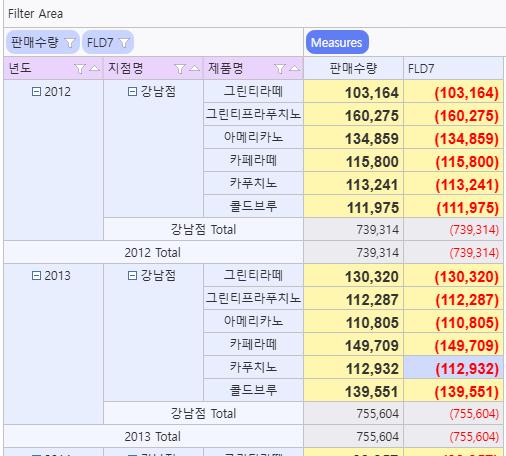This screenshot has height=456, width=506.
Task: Click filter icon in 지점명 column header
Action: [180, 69]
